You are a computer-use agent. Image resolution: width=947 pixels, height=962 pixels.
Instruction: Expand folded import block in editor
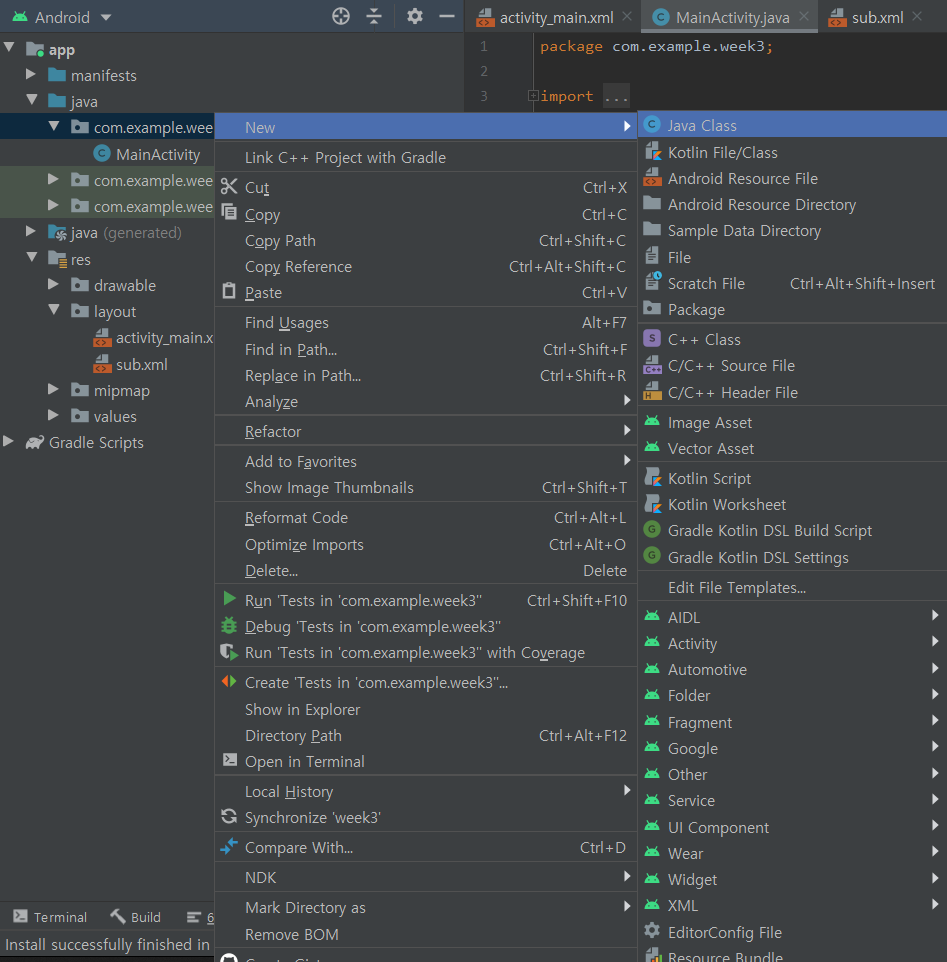point(533,96)
